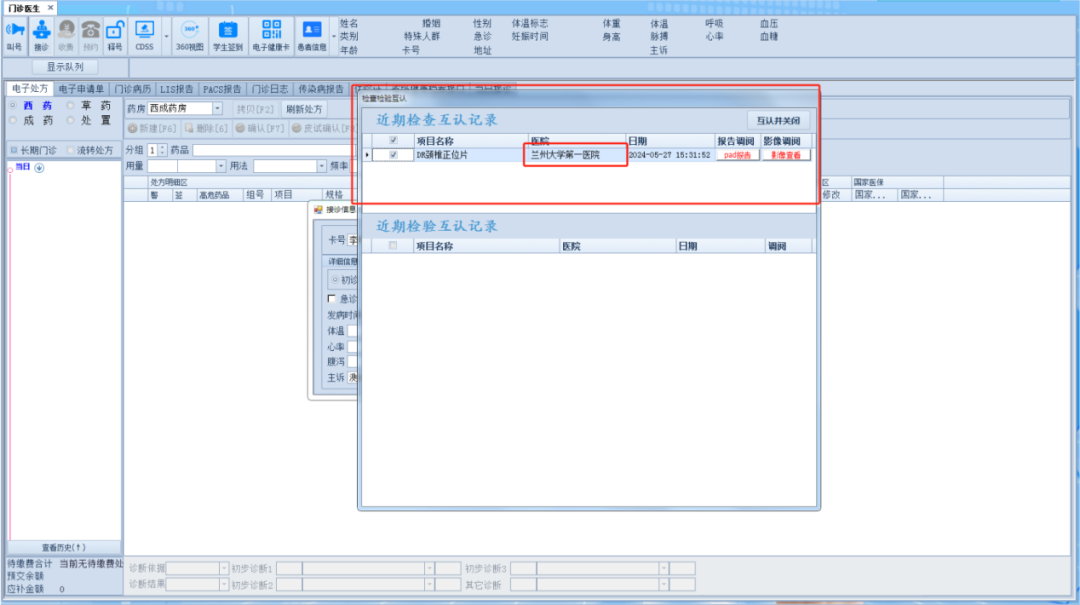Click the 删除[6] delete icon button
Image resolution: width=1080 pixels, height=605 pixels.
click(206, 128)
